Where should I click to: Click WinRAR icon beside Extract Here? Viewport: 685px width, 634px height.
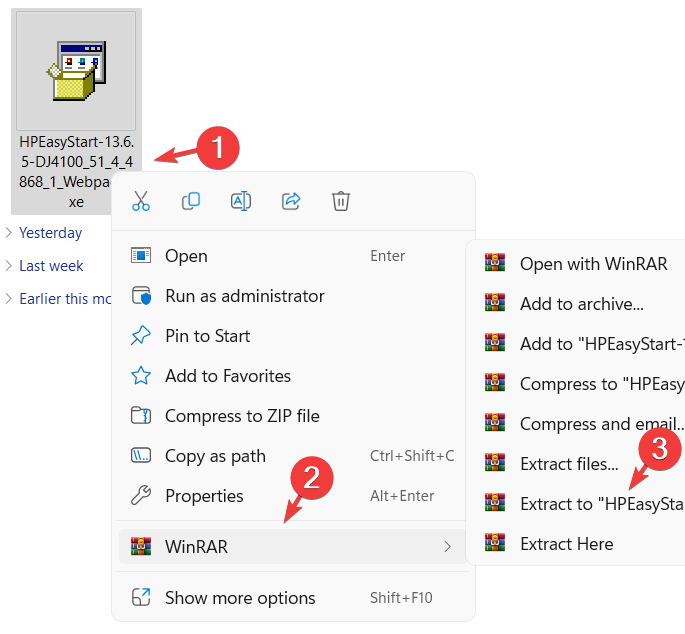pos(495,542)
